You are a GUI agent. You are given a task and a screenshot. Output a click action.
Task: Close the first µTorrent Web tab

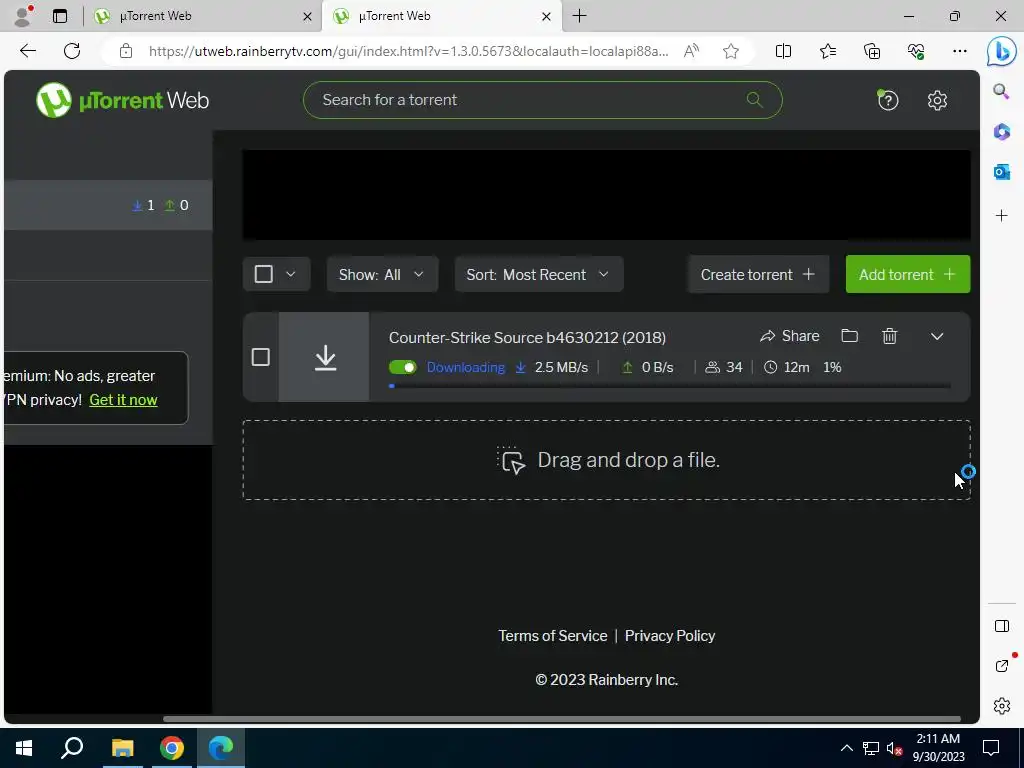click(308, 16)
